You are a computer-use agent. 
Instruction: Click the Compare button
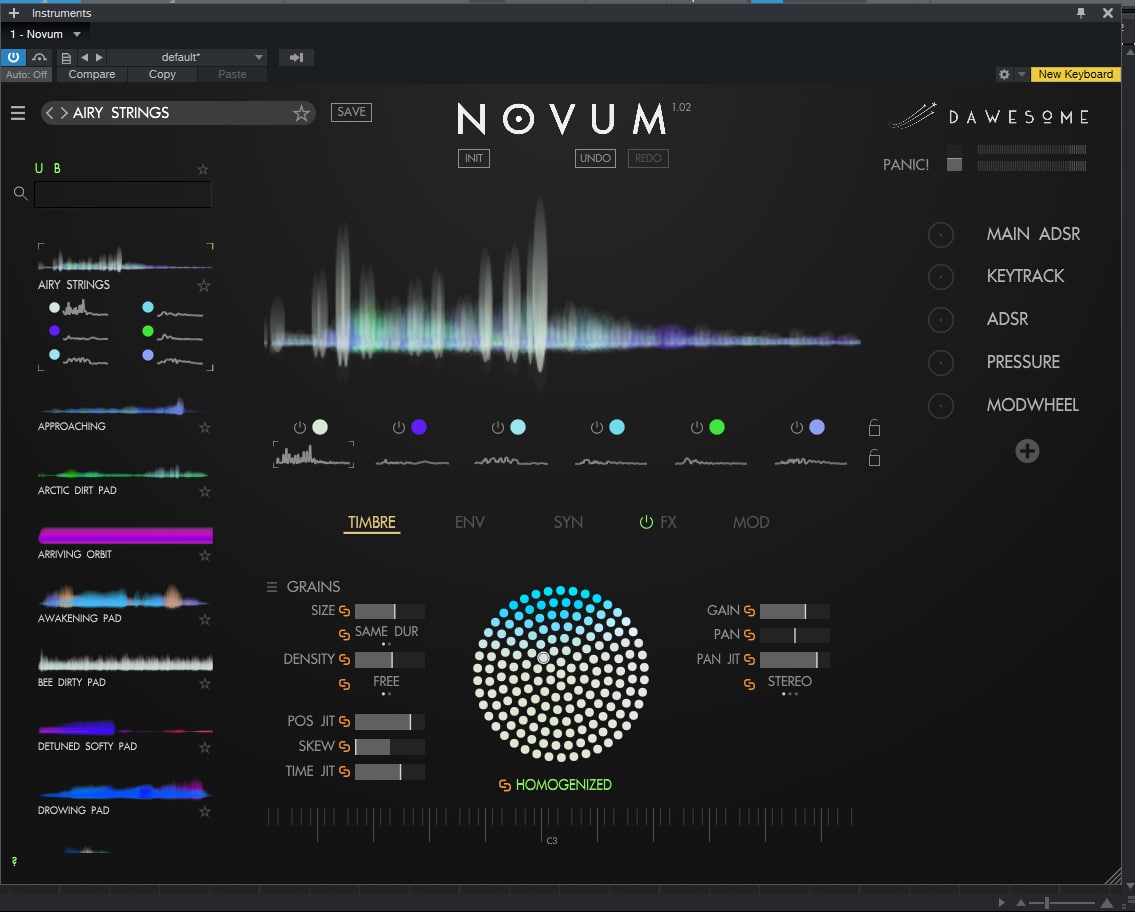coord(91,74)
